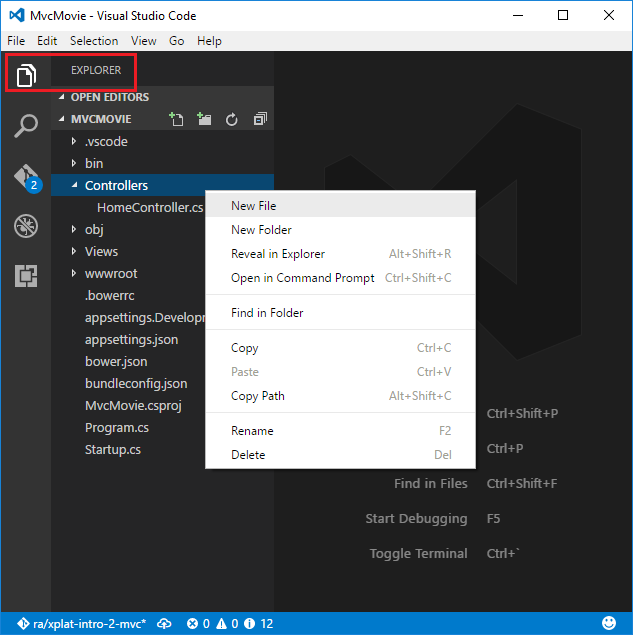Open the Help menu
The height and width of the screenshot is (635, 633).
click(209, 41)
